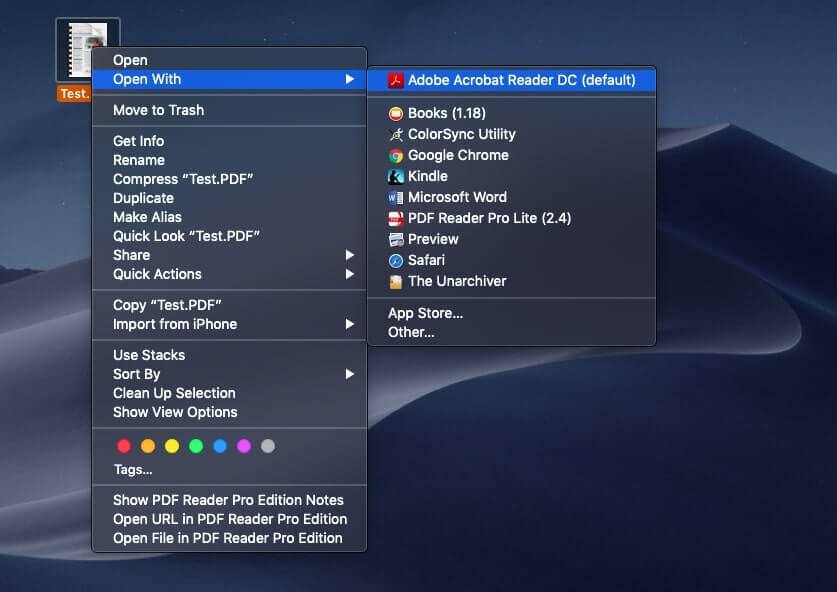Select the Sort By menu entry
Viewport: 837px width, 592px height.
point(230,374)
